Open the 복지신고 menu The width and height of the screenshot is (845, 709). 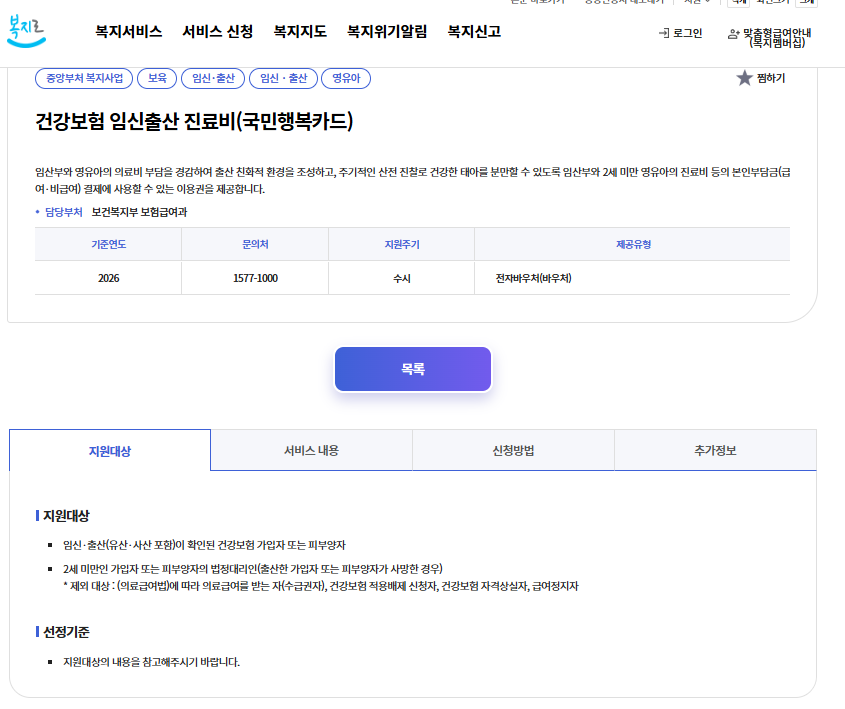[x=474, y=32]
